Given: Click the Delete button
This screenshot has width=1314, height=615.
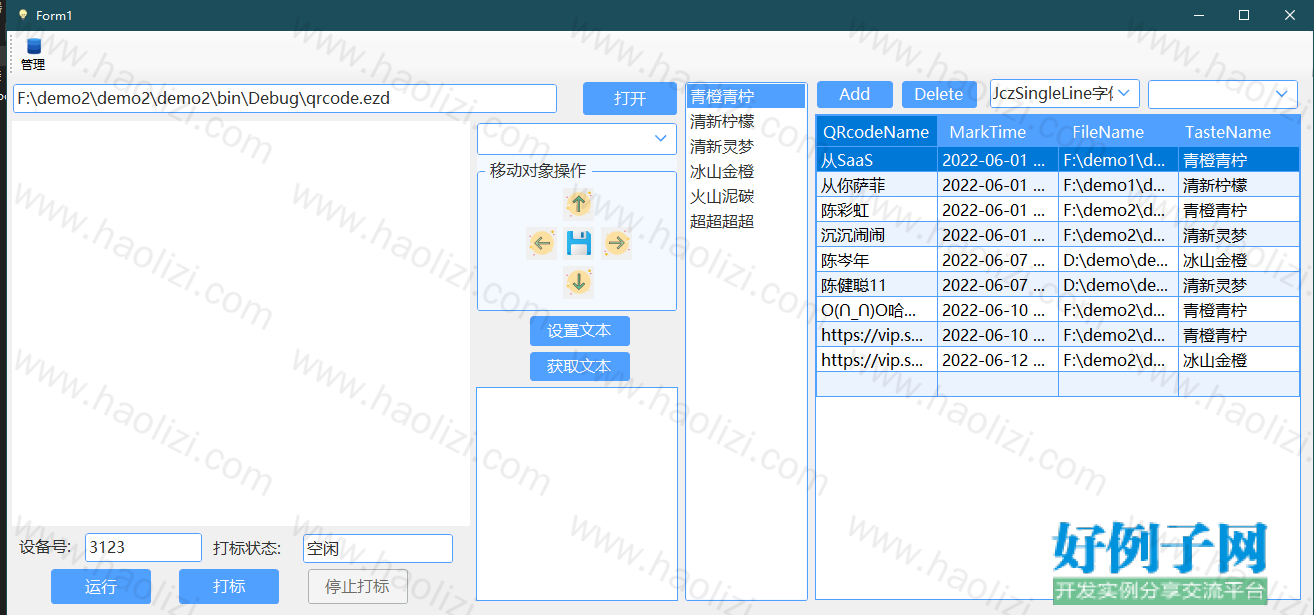Looking at the screenshot, I should (x=939, y=94).
